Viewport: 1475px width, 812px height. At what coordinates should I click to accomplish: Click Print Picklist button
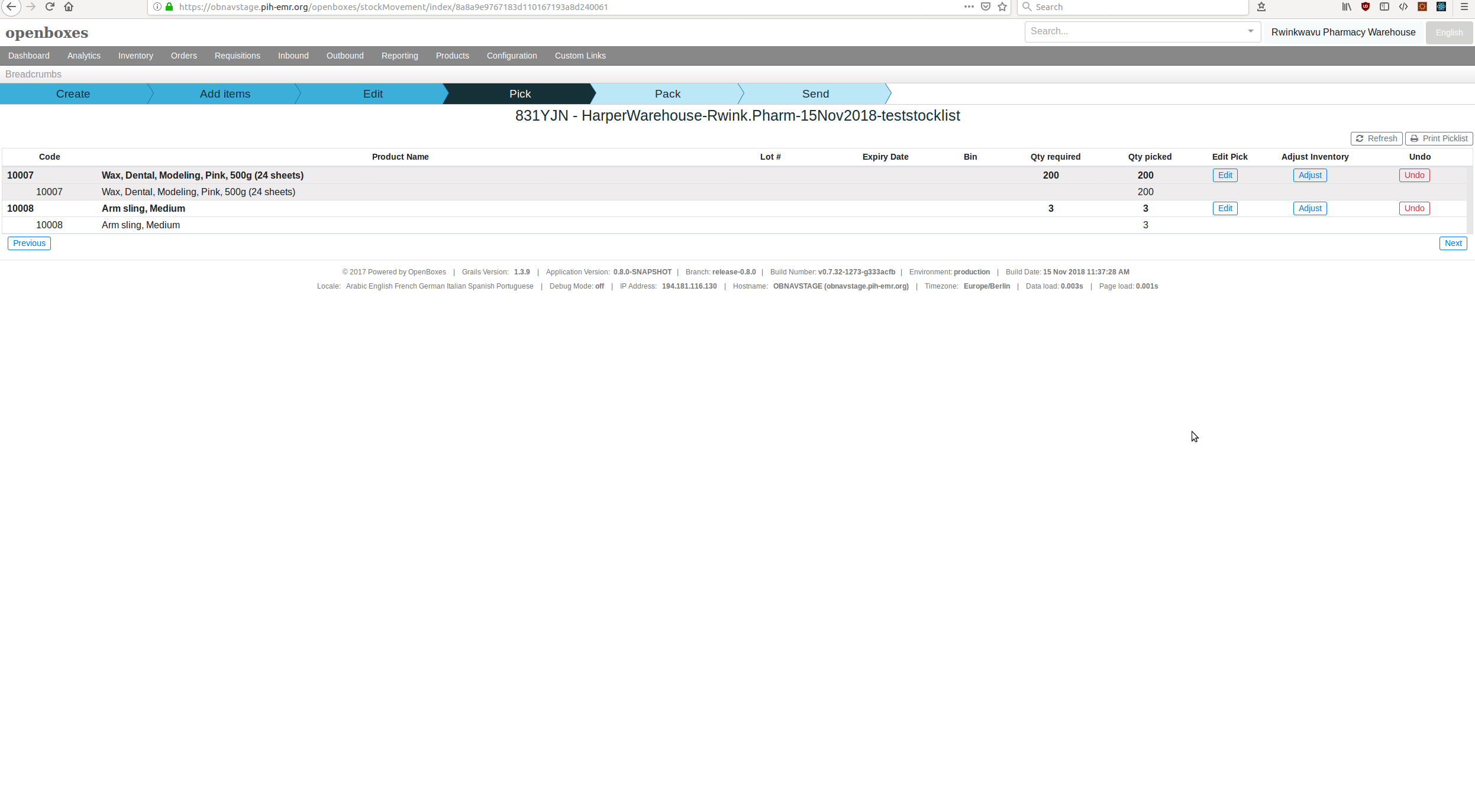tap(1439, 138)
